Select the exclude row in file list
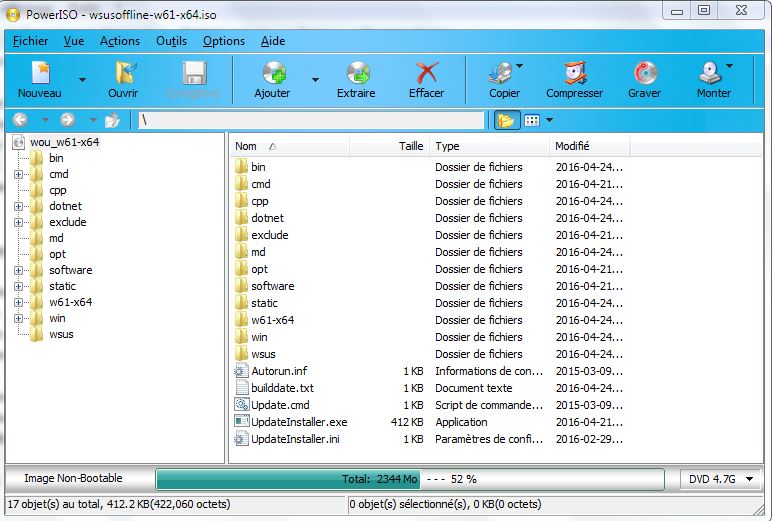This screenshot has height=521, width=772. 429,235
